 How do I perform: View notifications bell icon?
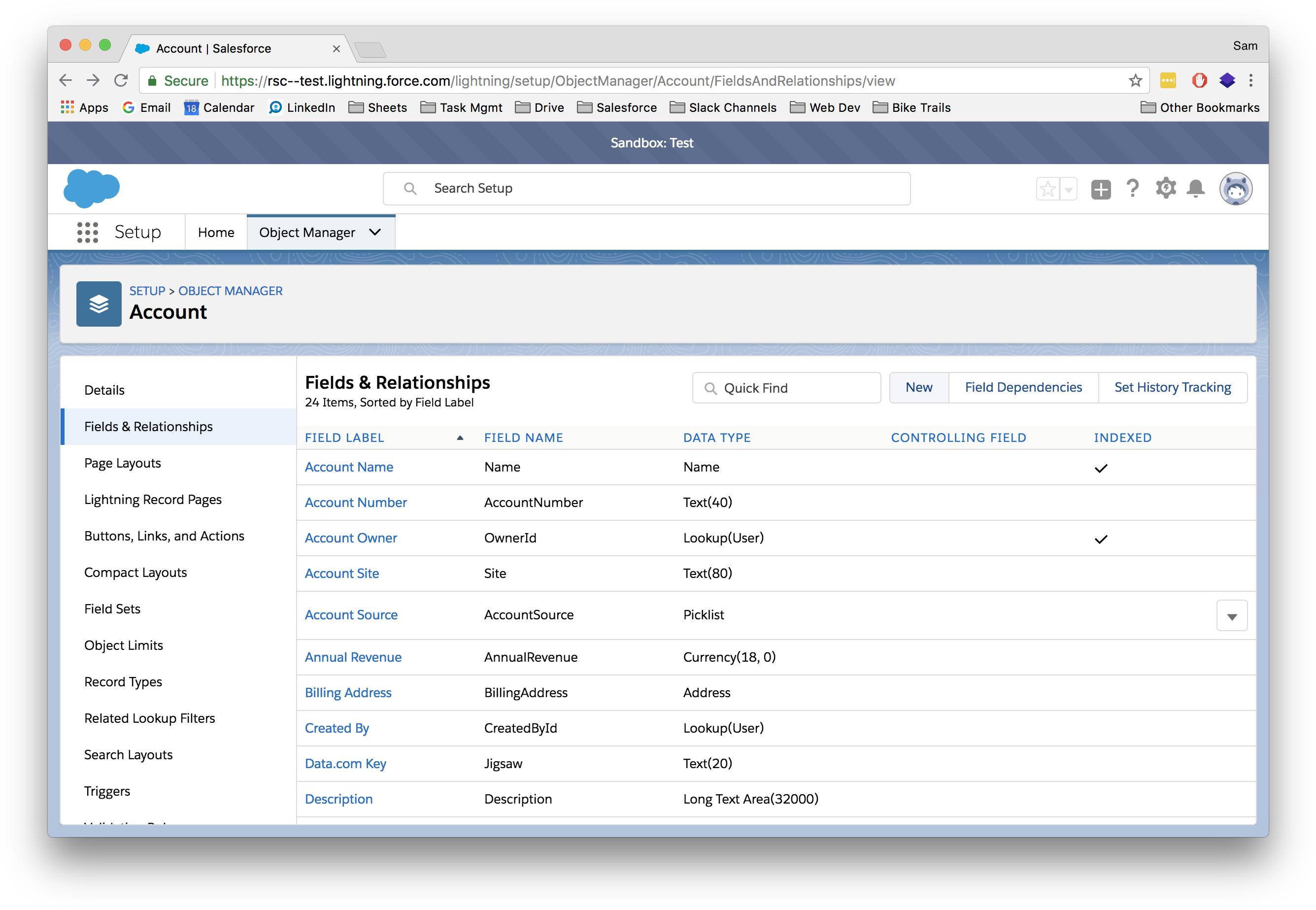pyautogui.click(x=1195, y=188)
